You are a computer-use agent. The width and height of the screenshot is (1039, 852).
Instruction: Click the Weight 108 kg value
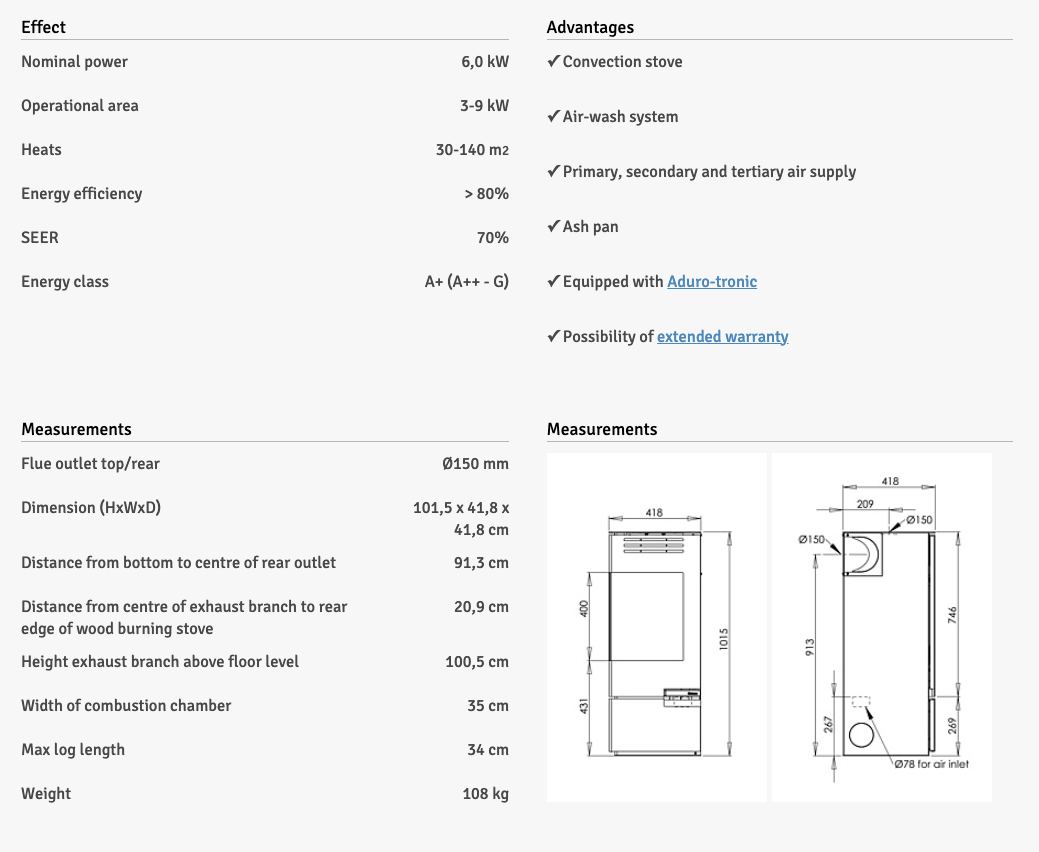(485, 794)
